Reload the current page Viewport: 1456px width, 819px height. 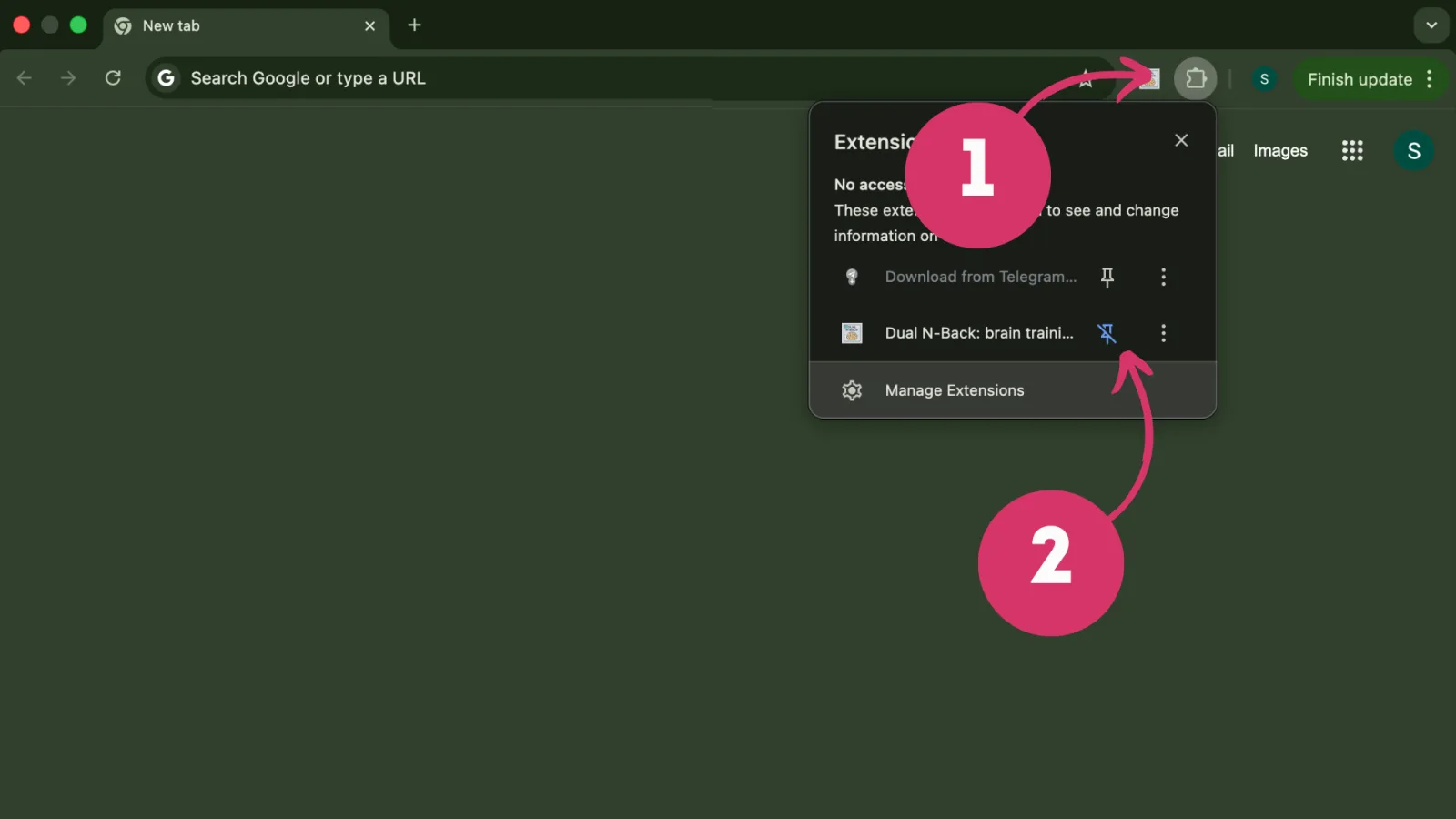coord(113,78)
